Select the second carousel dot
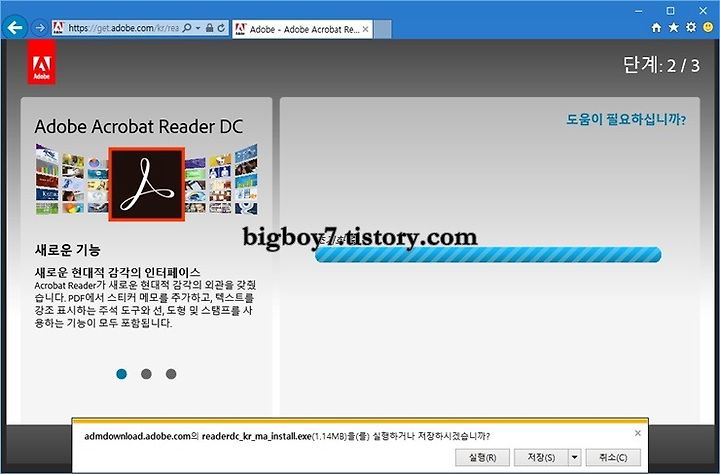Viewport: 720px width, 474px height. click(146, 374)
